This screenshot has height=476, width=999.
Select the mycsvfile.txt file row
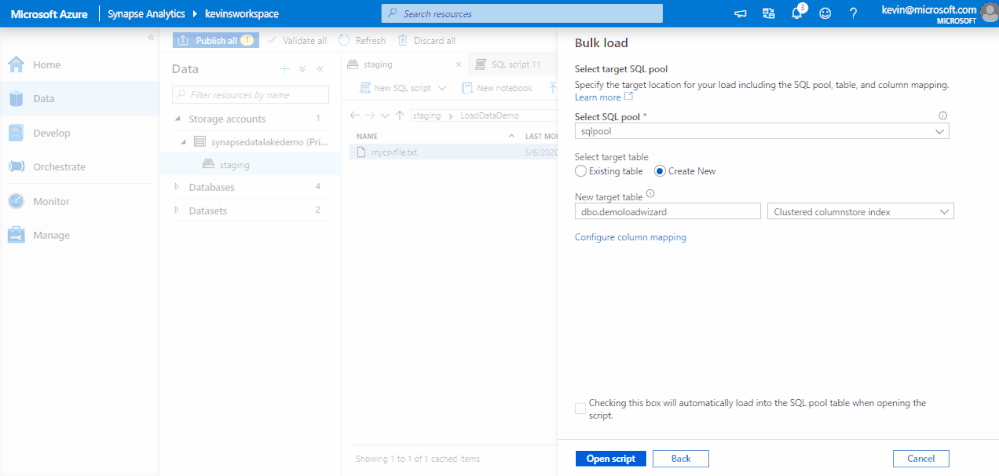453,152
